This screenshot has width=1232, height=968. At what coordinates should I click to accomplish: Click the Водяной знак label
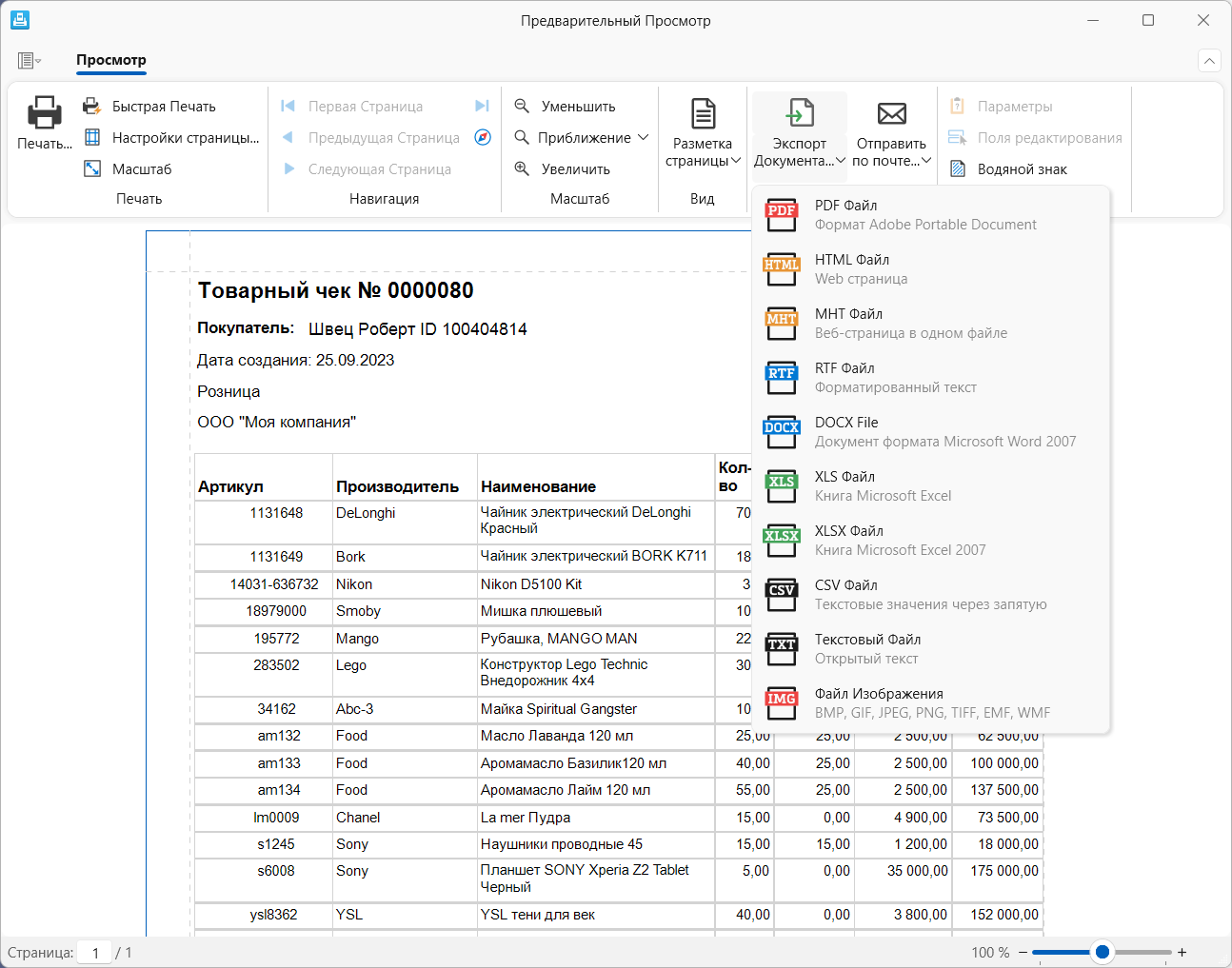point(1023,169)
